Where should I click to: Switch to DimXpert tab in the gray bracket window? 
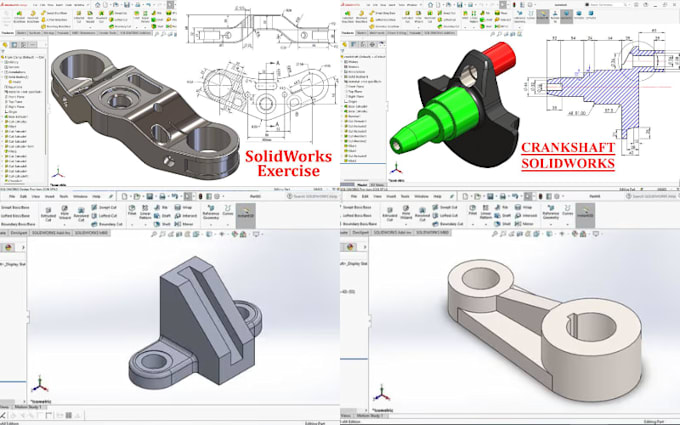tap(19, 233)
